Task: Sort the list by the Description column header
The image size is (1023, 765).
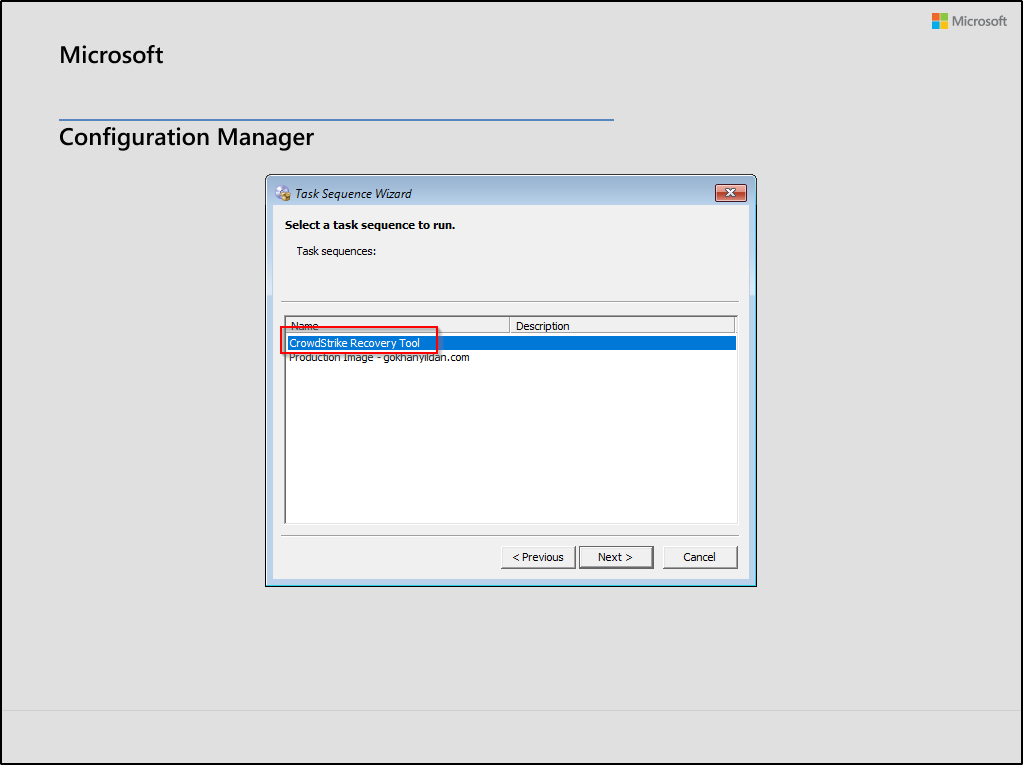Action: pyautogui.click(x=622, y=325)
